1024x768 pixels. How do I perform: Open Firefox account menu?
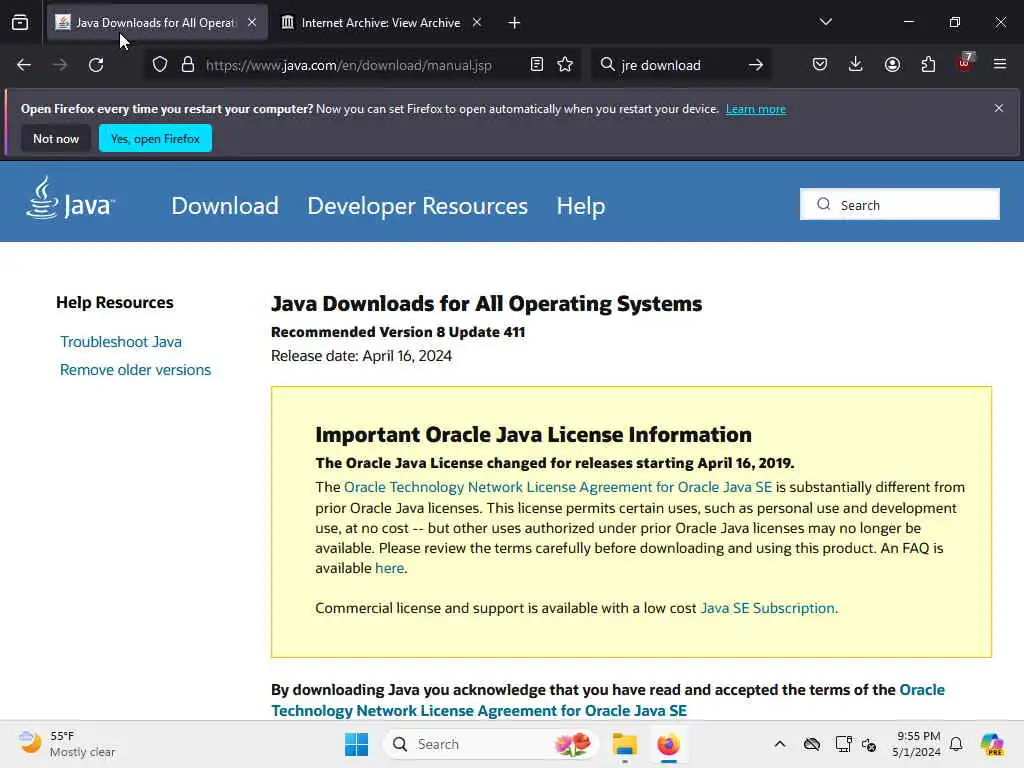892,64
